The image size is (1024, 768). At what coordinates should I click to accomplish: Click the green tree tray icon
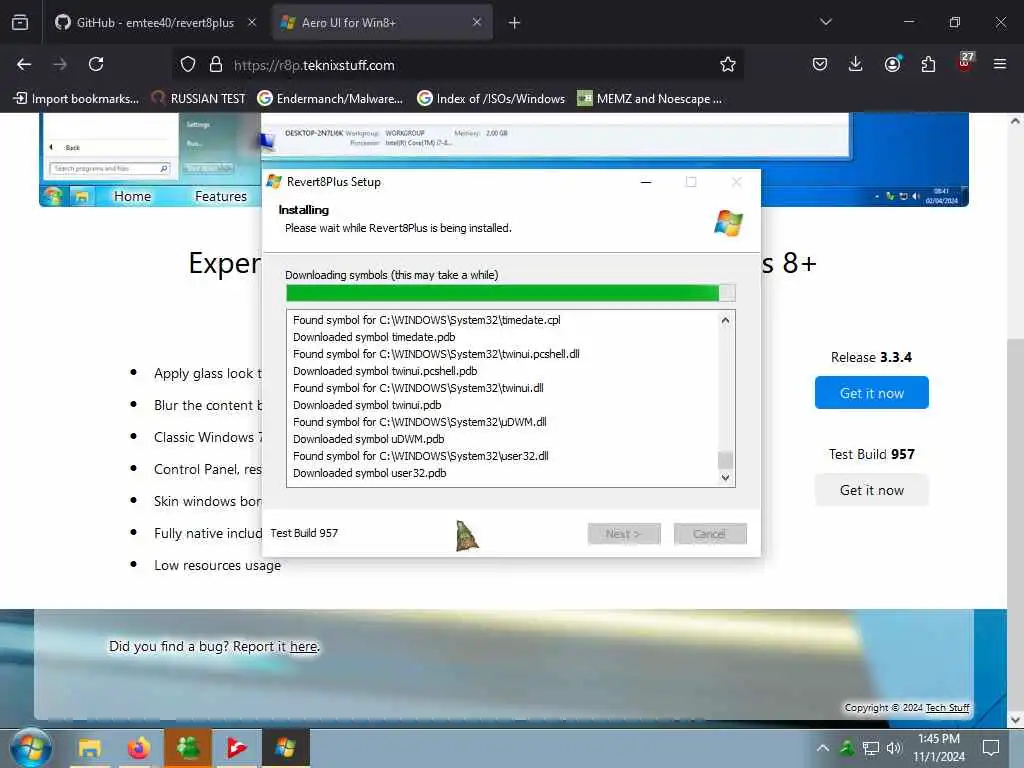(847, 748)
